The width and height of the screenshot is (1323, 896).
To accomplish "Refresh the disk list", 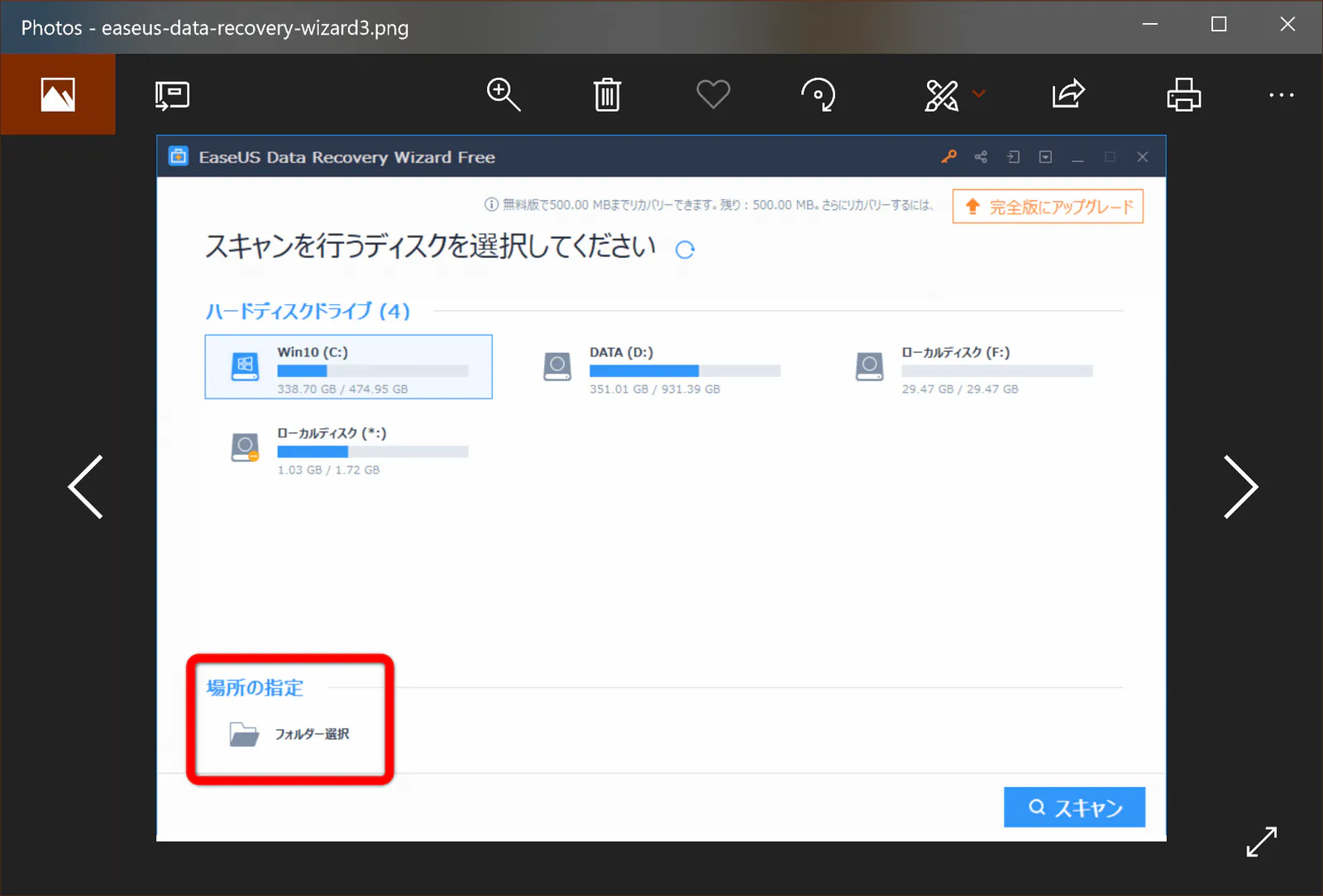I will pos(685,250).
